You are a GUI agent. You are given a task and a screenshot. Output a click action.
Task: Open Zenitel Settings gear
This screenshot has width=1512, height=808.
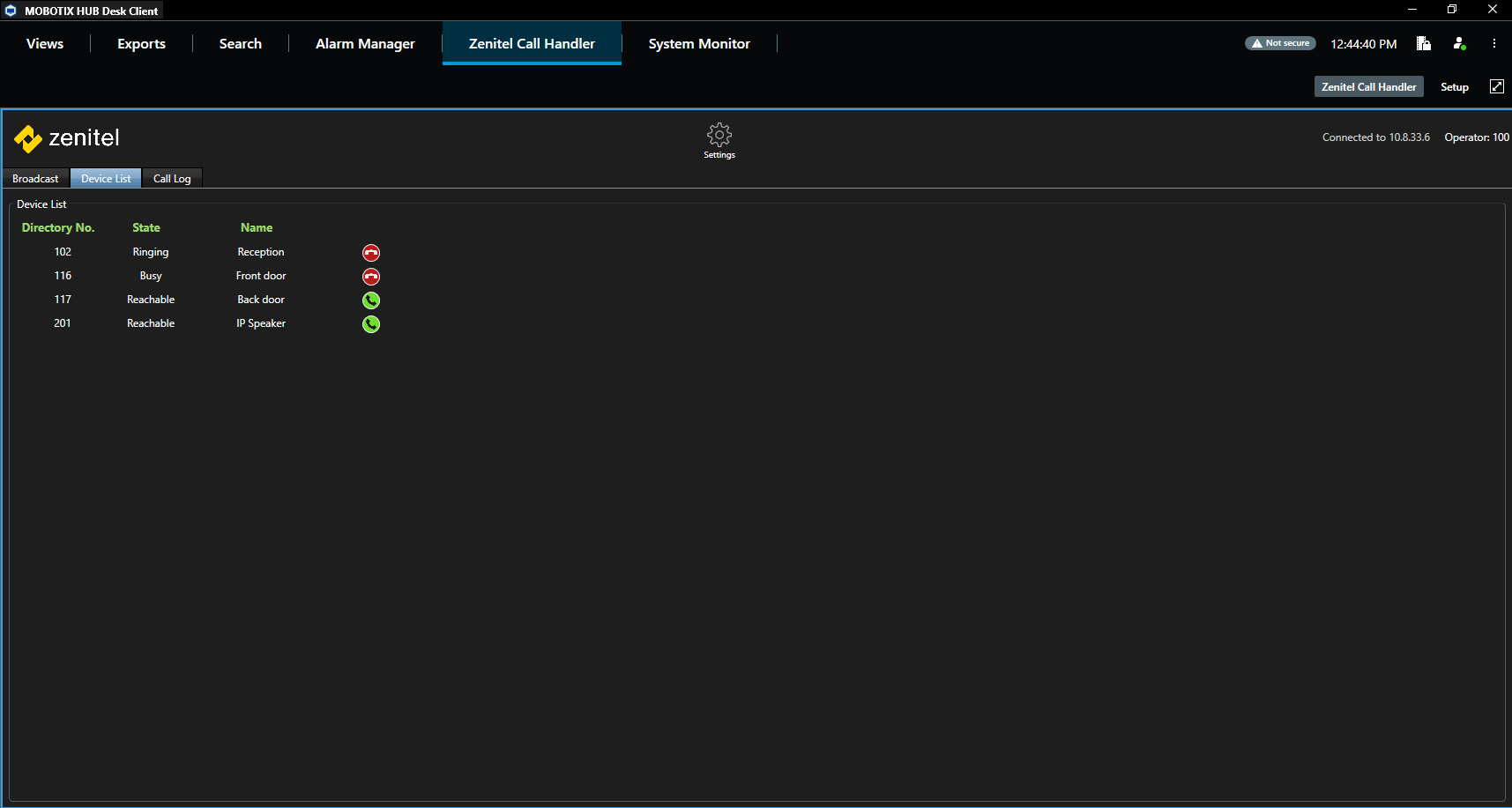(719, 141)
